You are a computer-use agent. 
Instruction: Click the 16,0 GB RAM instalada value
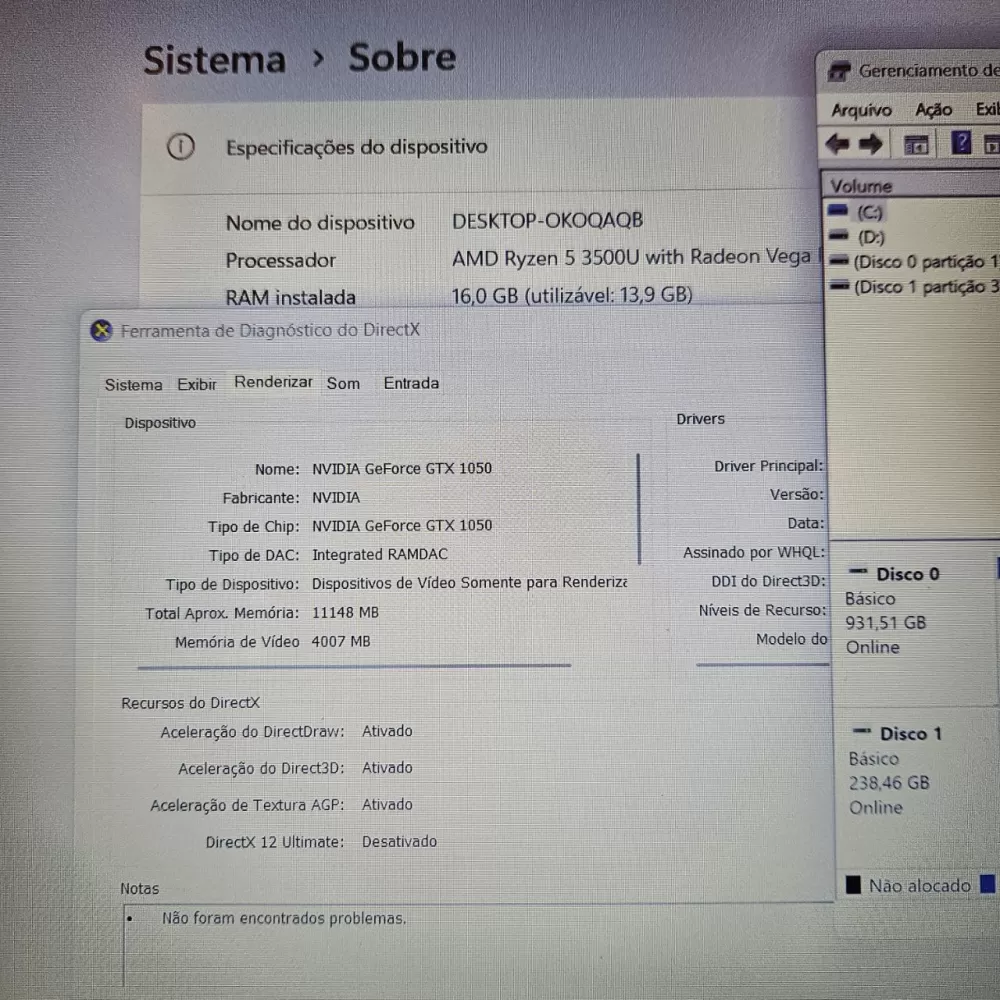[x=572, y=295]
